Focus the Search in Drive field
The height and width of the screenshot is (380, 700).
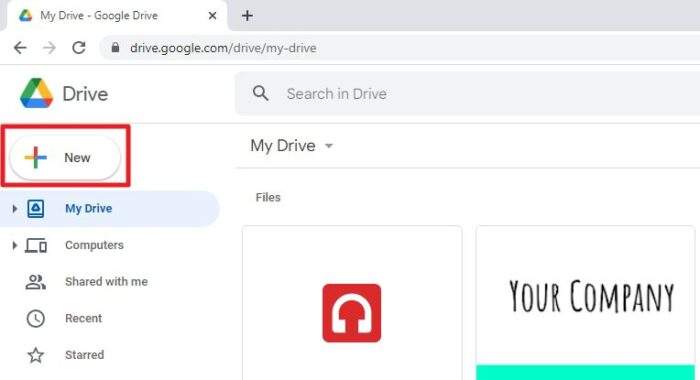click(467, 93)
